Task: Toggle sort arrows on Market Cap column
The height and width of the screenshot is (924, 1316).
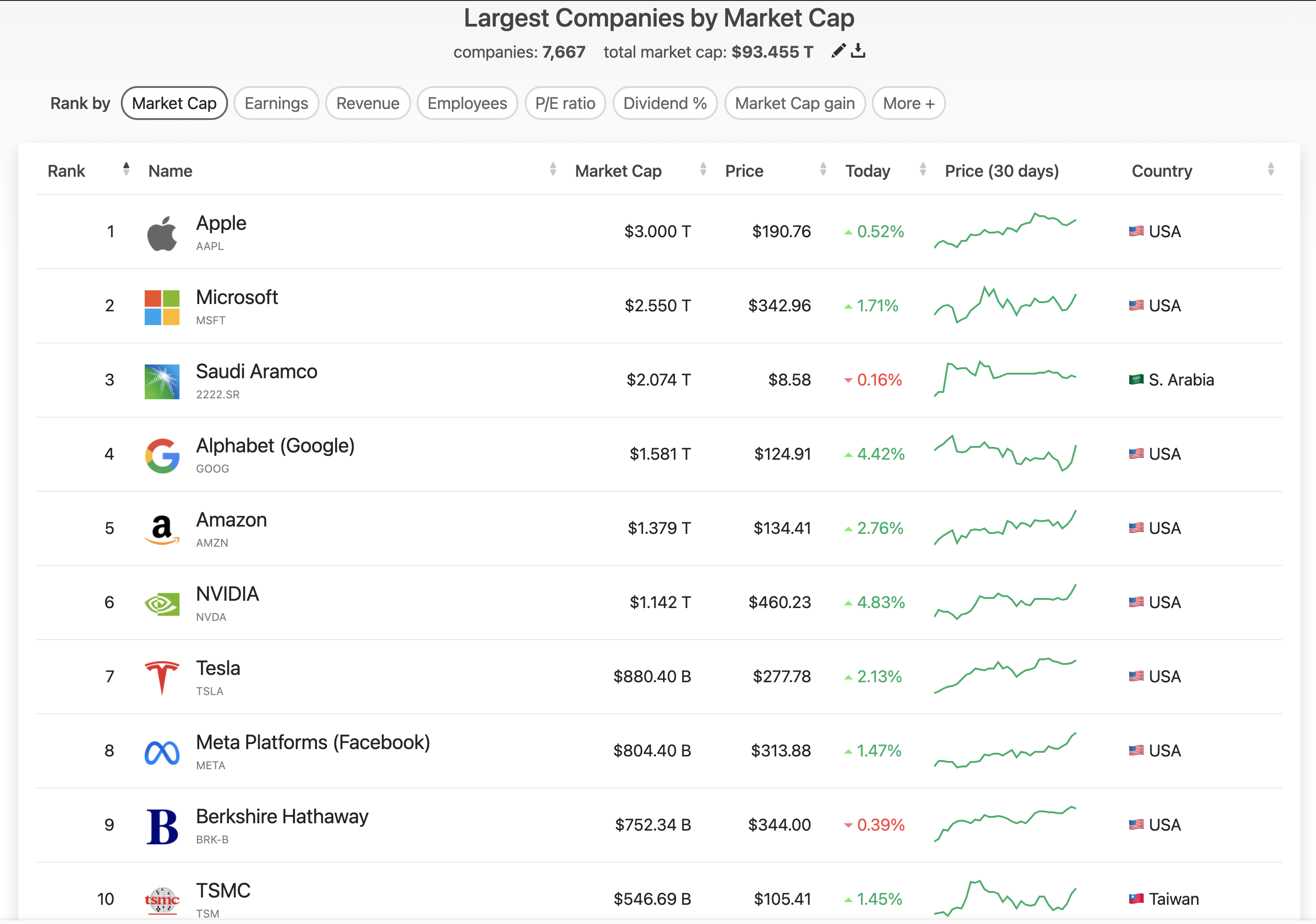Action: coord(703,169)
